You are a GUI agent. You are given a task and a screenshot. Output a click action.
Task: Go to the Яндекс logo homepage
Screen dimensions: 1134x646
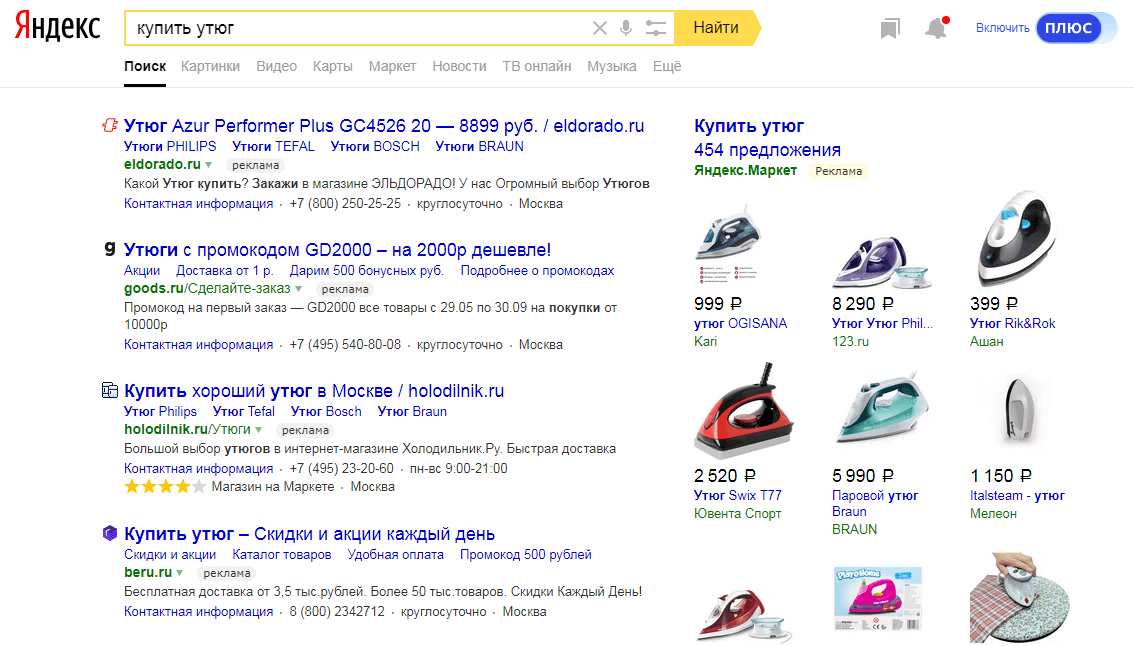(57, 28)
